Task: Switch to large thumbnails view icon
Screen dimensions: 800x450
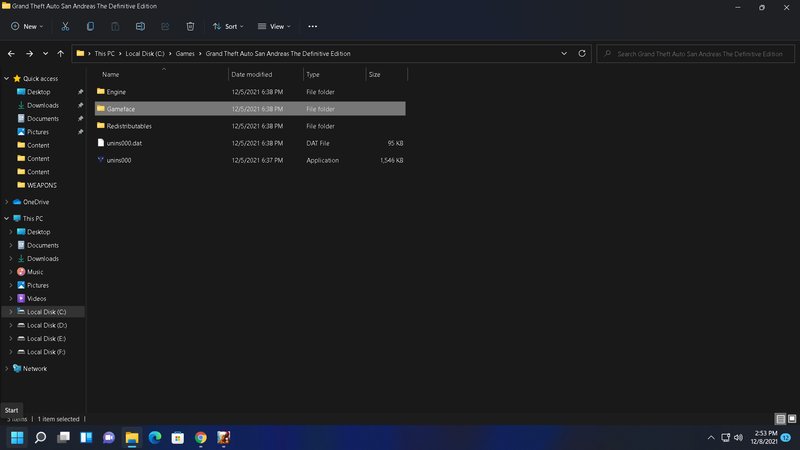Action: coord(792,419)
